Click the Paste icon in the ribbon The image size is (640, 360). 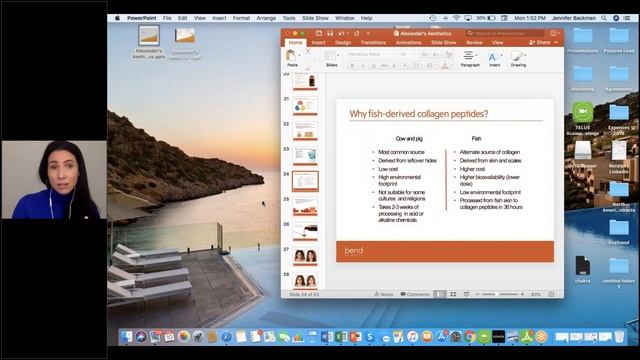click(x=291, y=56)
